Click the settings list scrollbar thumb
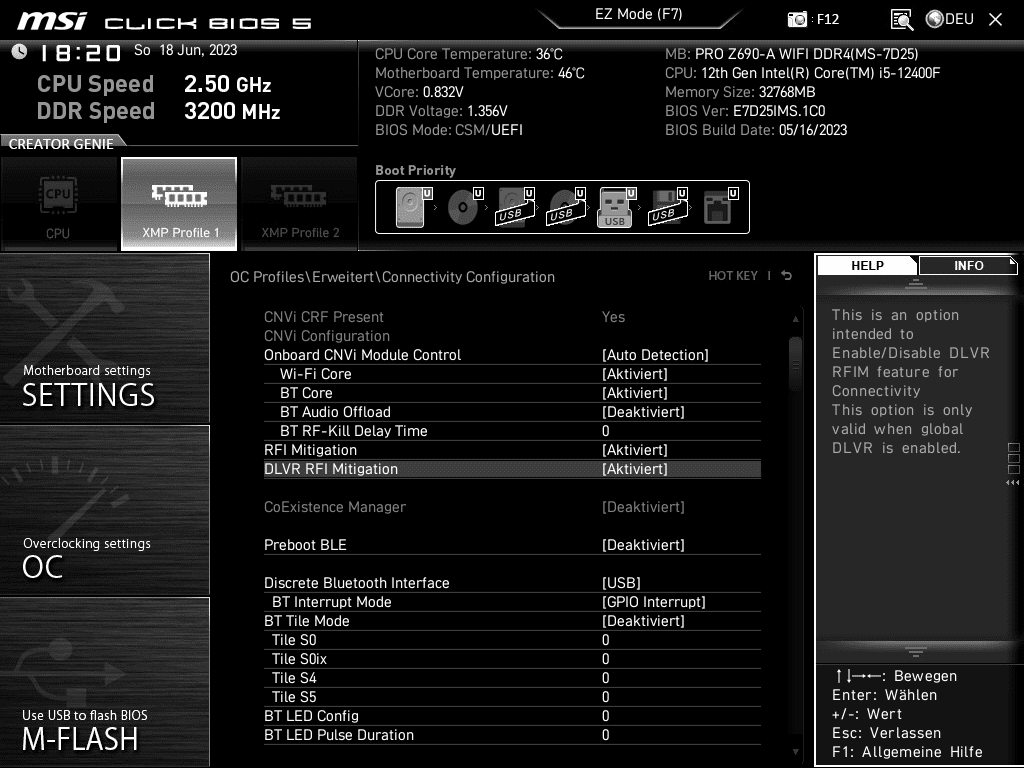Image resolution: width=1024 pixels, height=768 pixels. (795, 364)
